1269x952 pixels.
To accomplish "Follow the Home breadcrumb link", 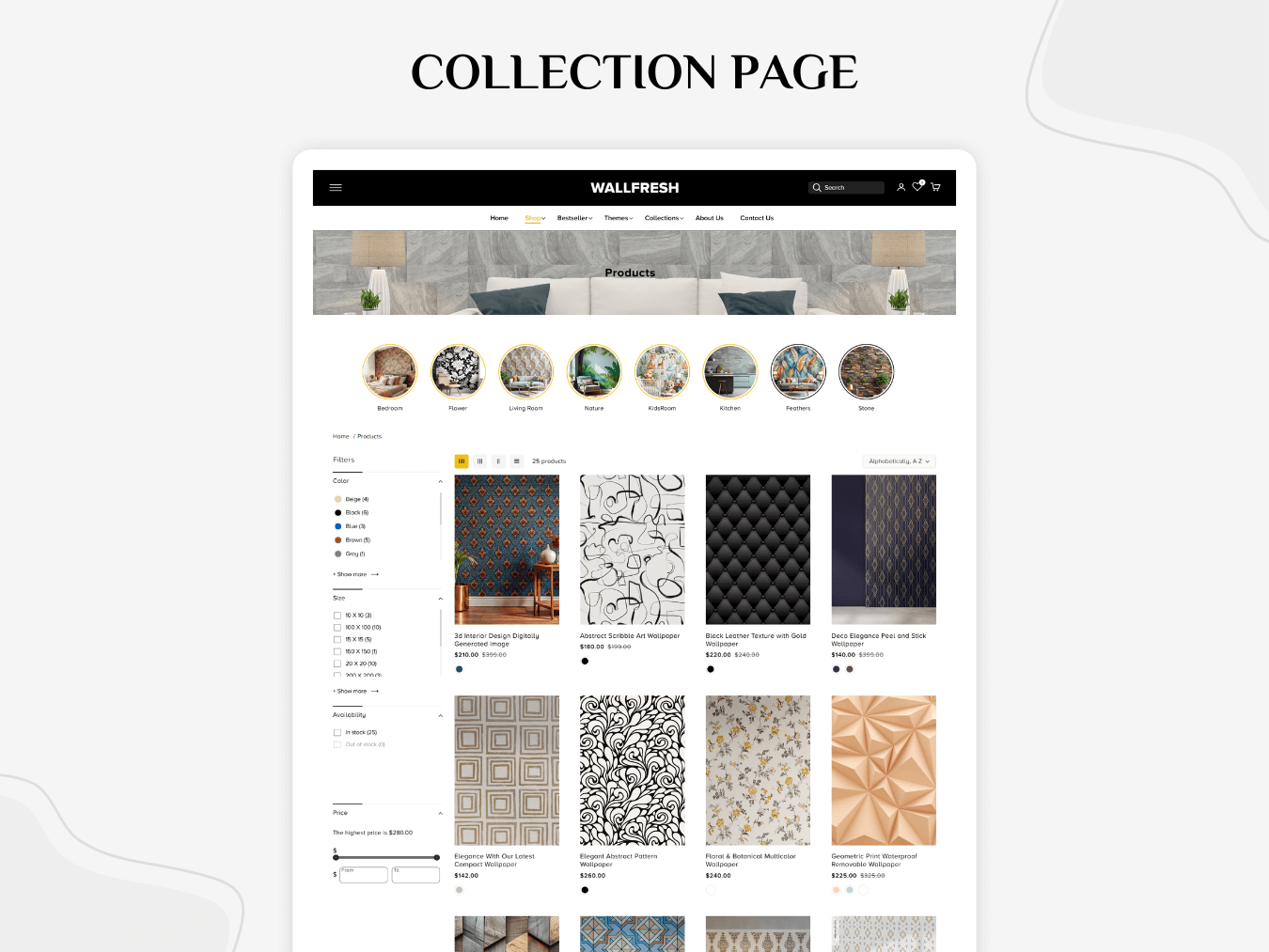I will 340,436.
